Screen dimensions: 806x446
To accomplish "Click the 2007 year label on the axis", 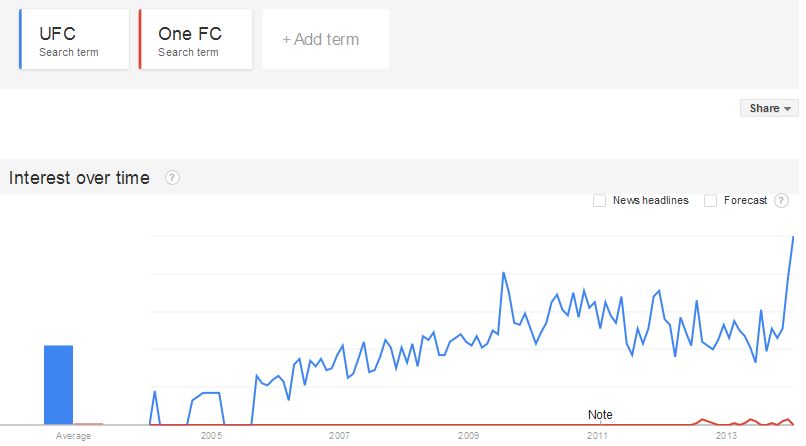I will click(x=340, y=437).
